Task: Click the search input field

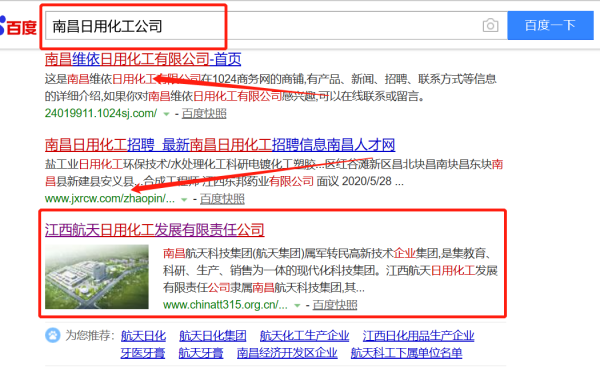Action: (x=264, y=26)
